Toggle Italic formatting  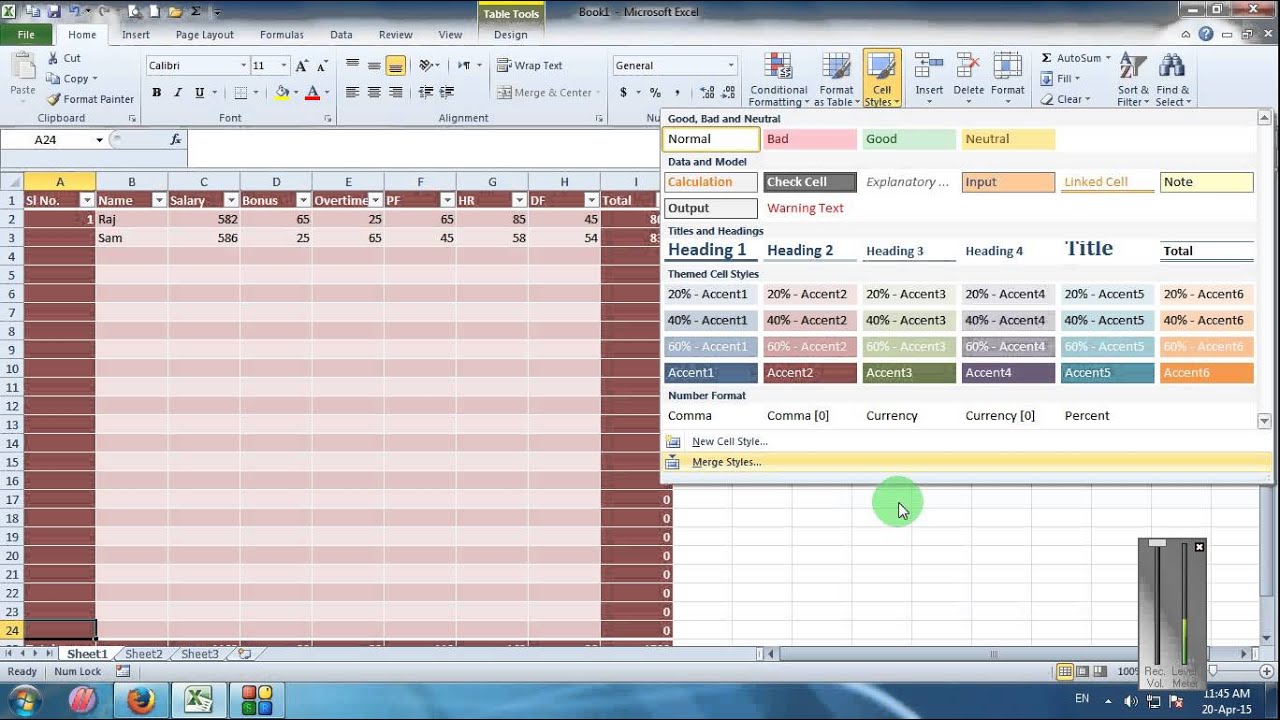click(178, 93)
